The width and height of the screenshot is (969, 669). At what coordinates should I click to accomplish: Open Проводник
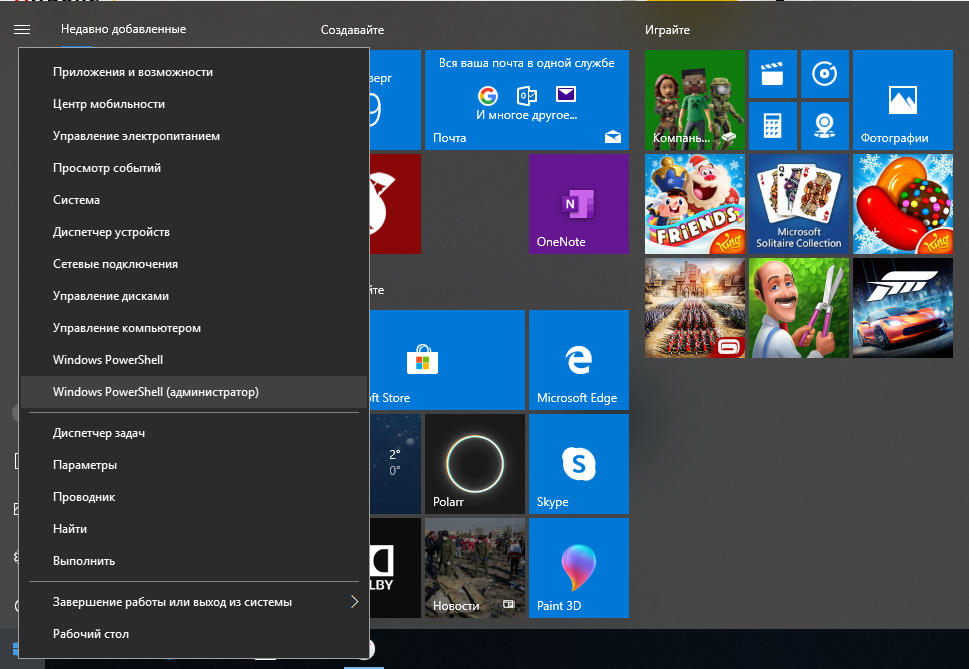[x=194, y=497]
